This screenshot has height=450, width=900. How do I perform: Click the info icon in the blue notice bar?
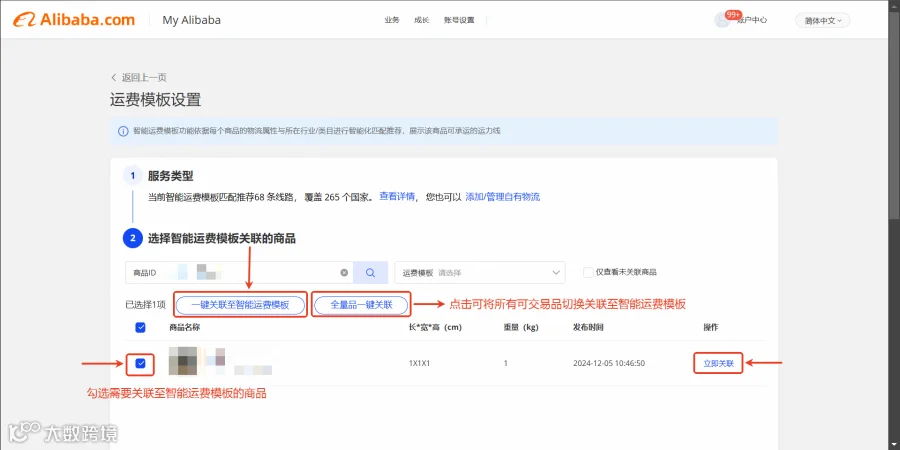click(x=123, y=131)
